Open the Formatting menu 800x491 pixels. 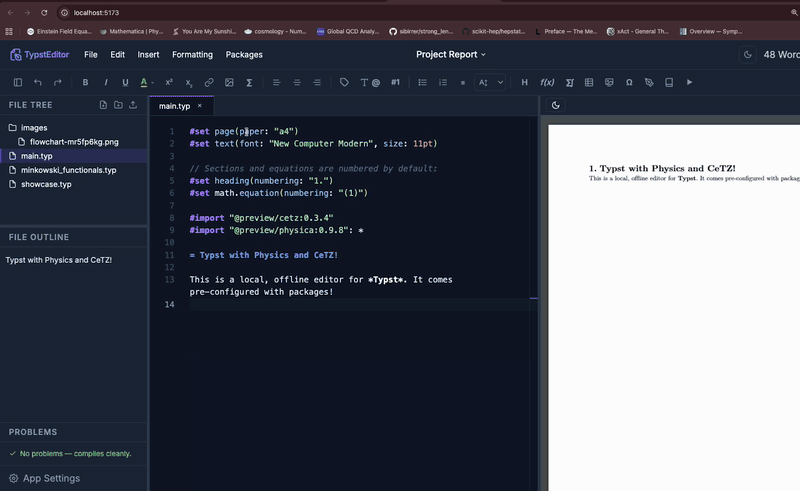coord(192,55)
